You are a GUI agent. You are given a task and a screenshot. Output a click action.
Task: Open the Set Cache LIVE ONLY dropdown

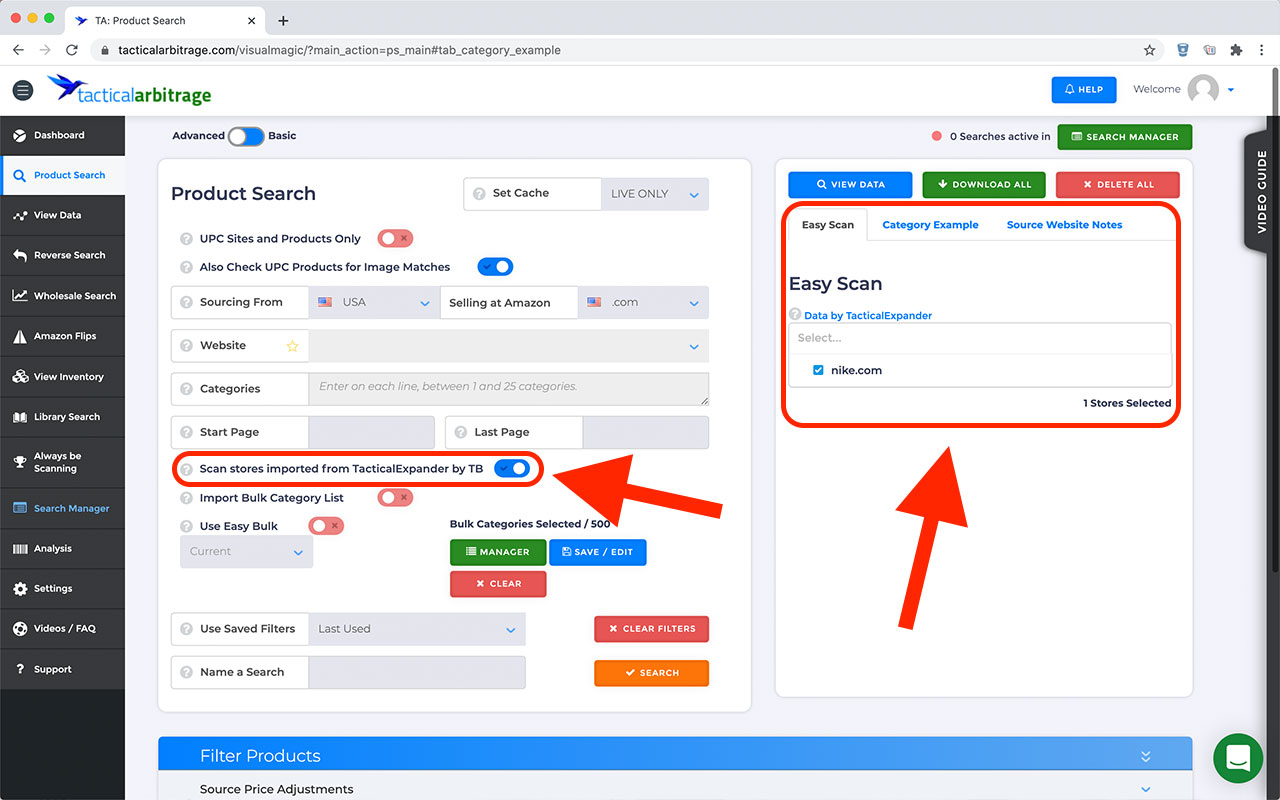click(654, 194)
